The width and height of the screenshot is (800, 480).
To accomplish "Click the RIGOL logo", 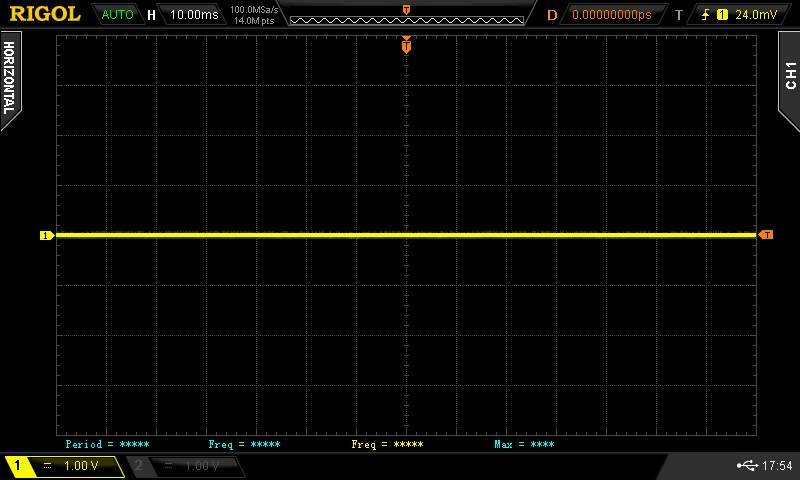I will (45, 14).
